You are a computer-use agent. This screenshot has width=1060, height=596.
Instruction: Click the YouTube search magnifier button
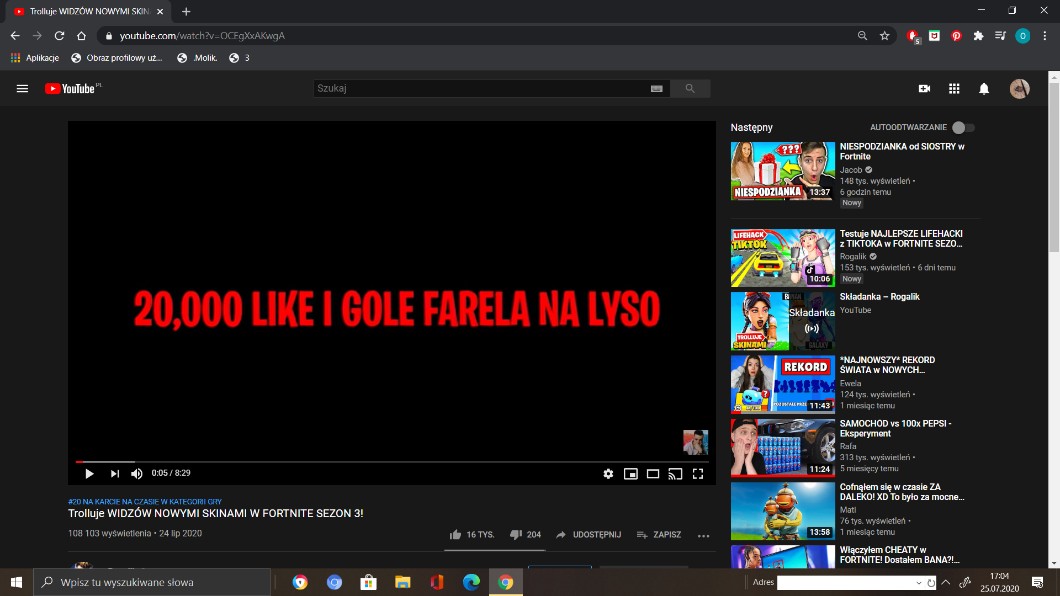click(689, 89)
